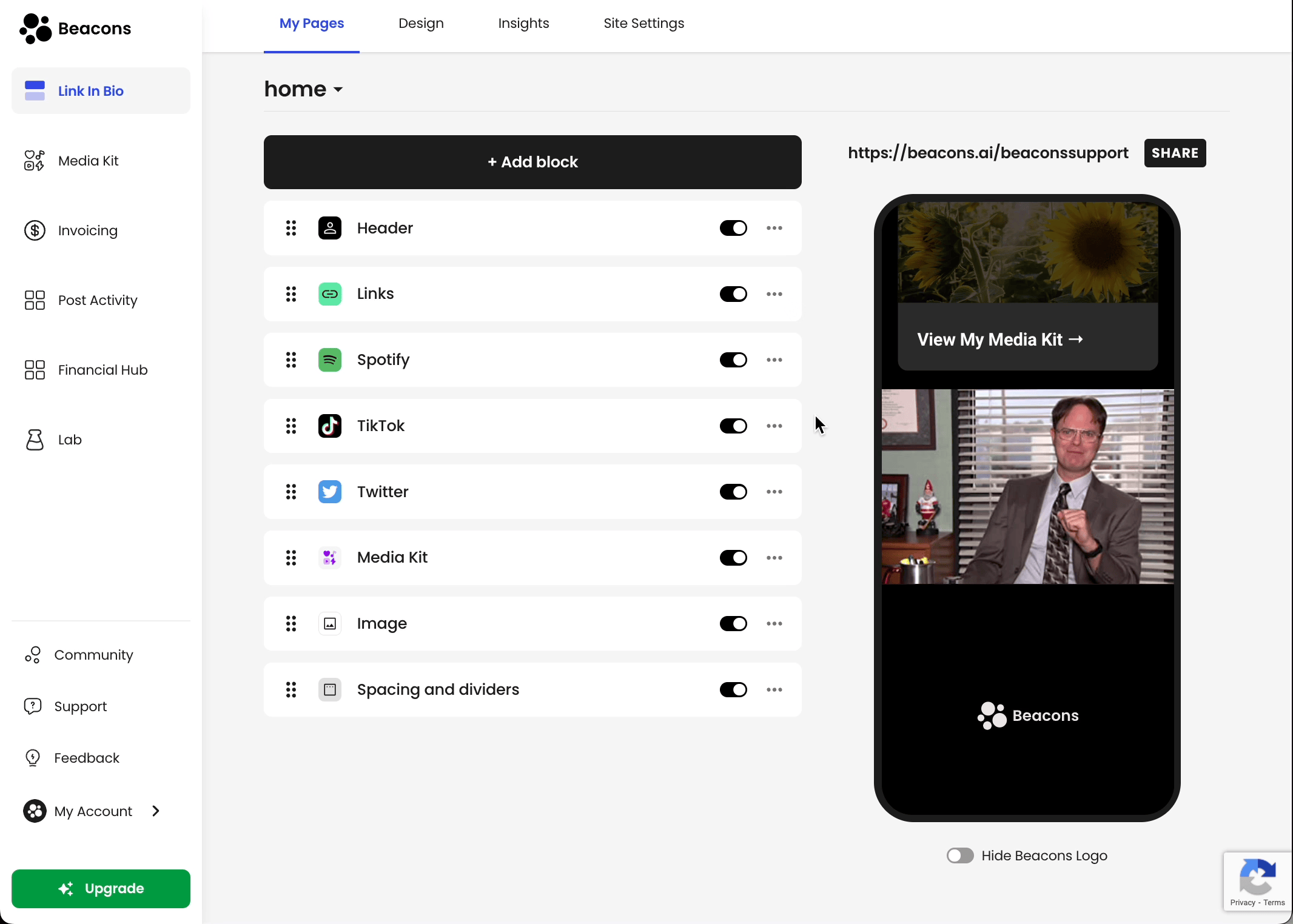Grab the drag handle for Links block
1293x924 pixels.
click(x=291, y=294)
